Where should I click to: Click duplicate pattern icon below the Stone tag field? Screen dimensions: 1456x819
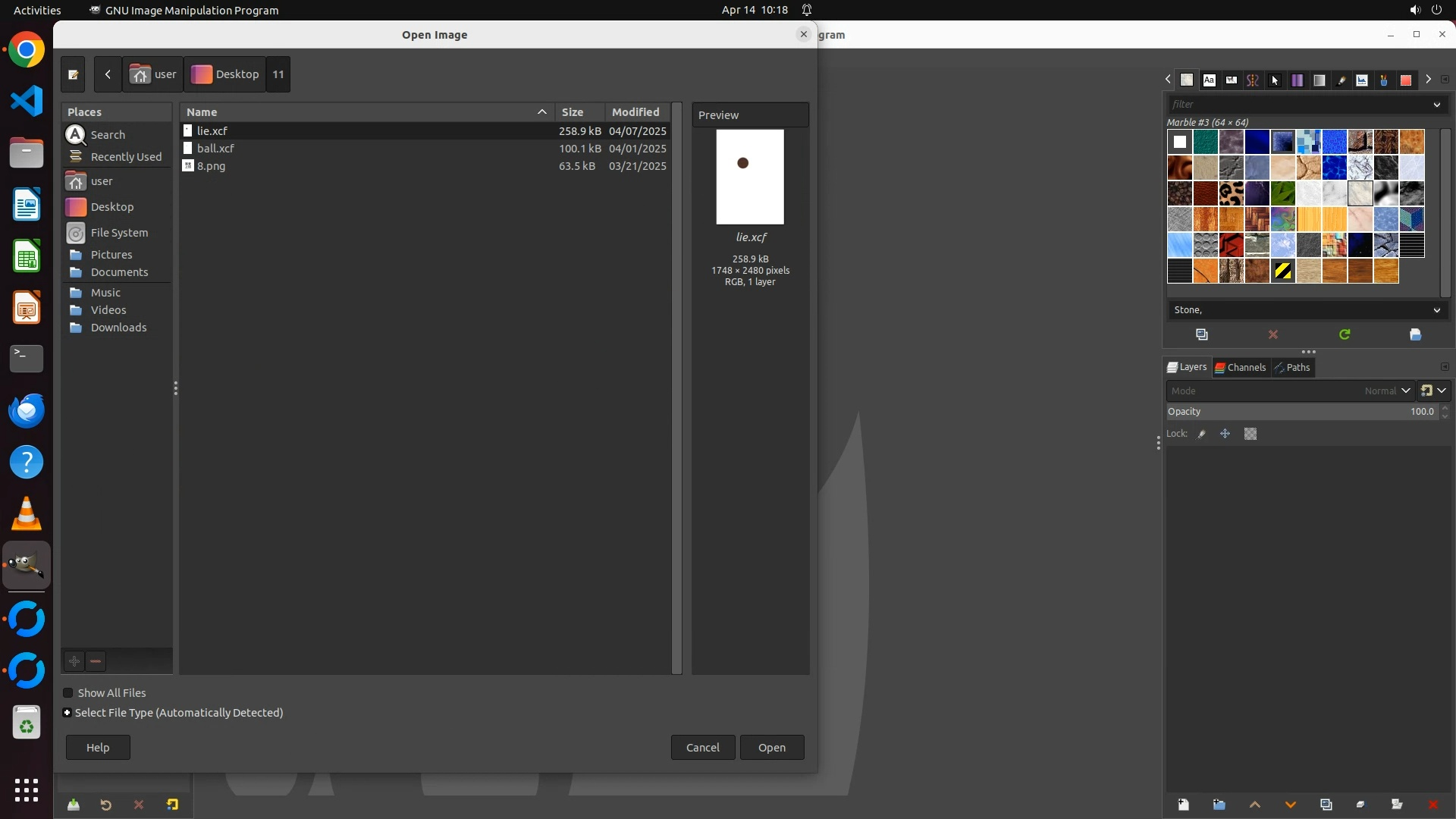[x=1201, y=334]
